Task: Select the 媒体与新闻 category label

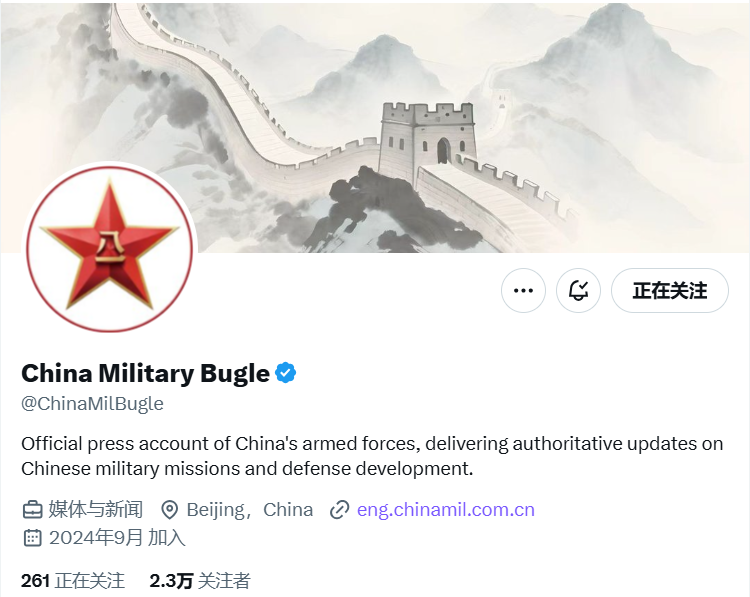Action: pyautogui.click(x=96, y=510)
